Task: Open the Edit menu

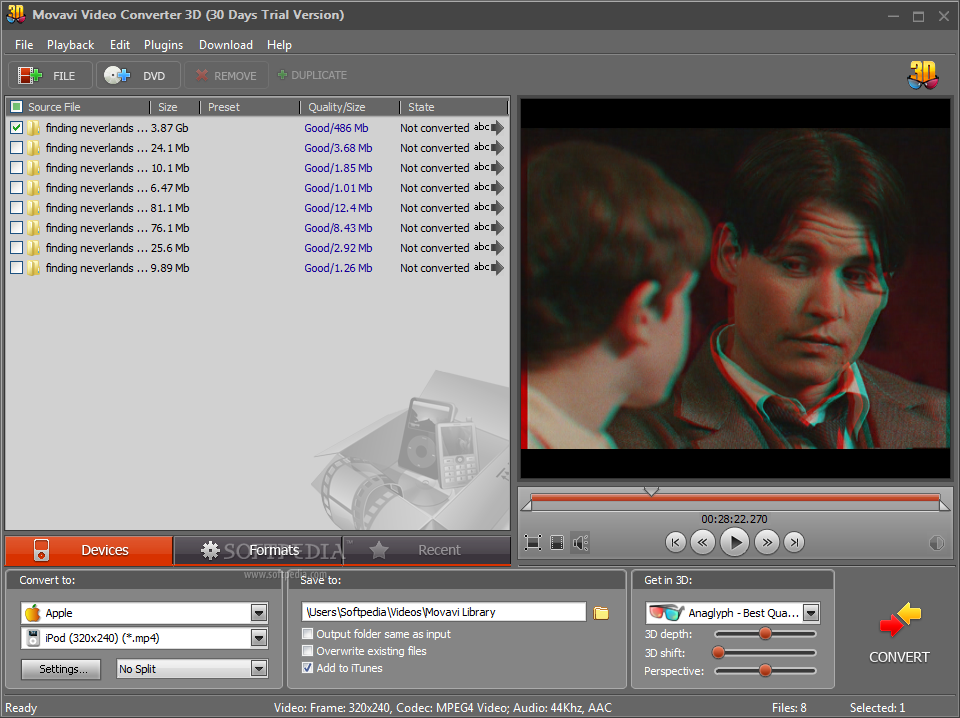Action: [x=119, y=45]
